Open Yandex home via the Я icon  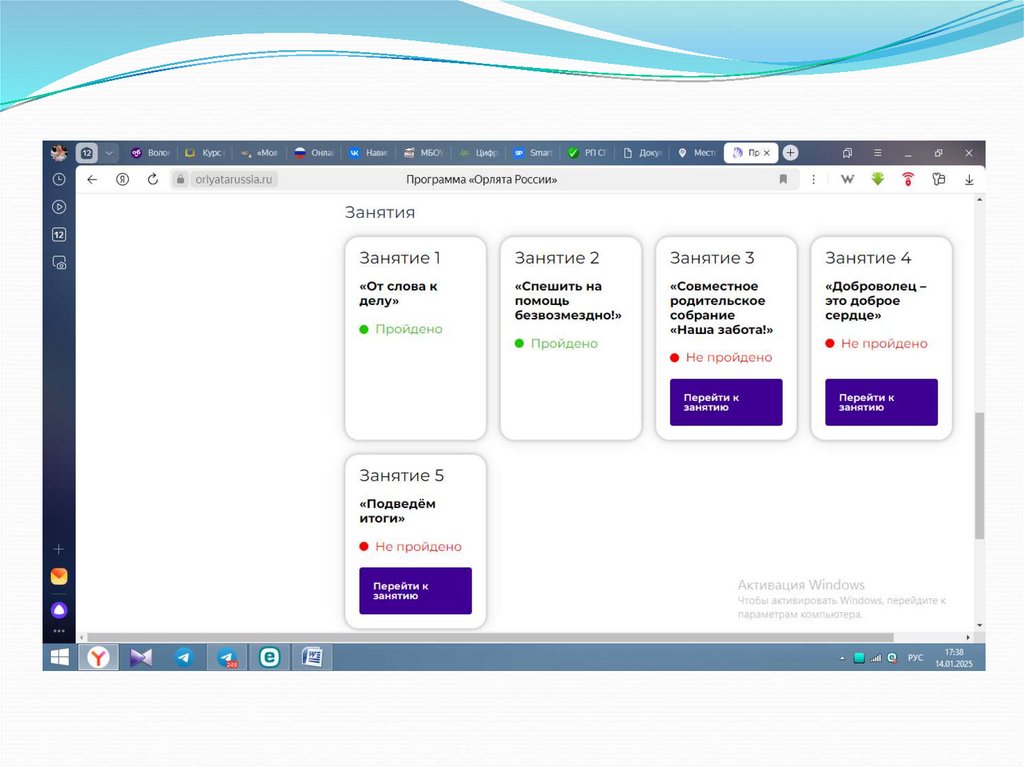pos(122,179)
